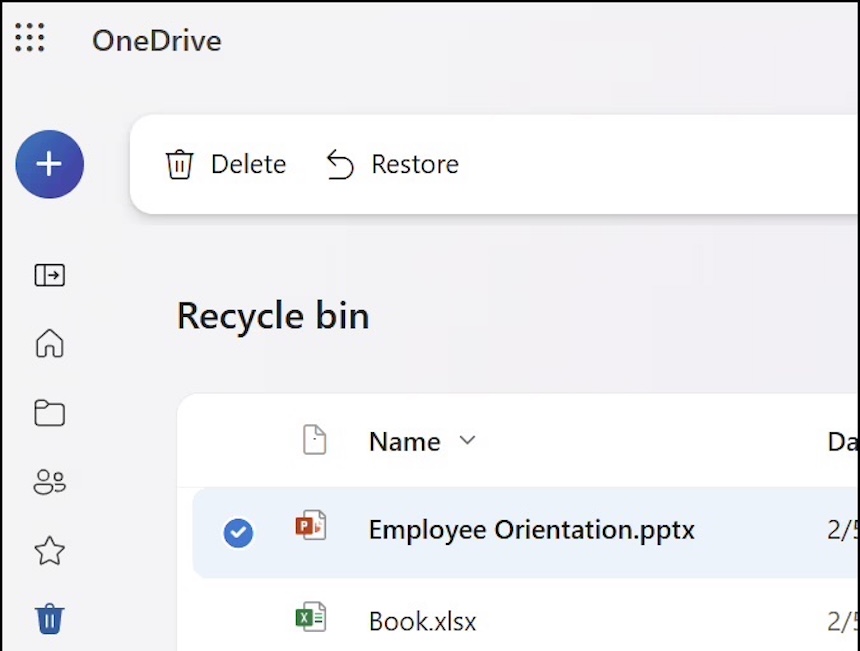Open the Name column dropdown chevron

[467, 441]
